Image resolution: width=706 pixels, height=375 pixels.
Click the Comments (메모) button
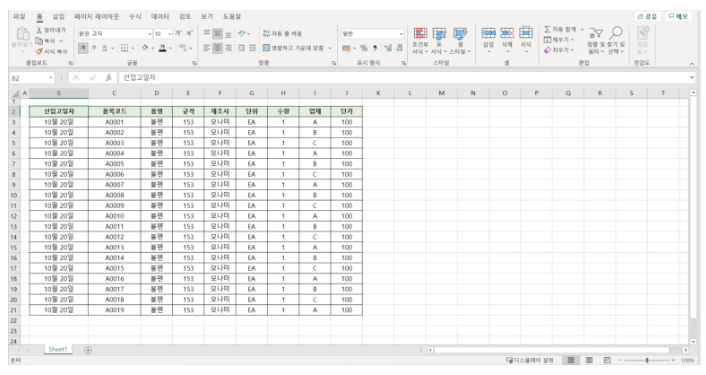coord(678,16)
